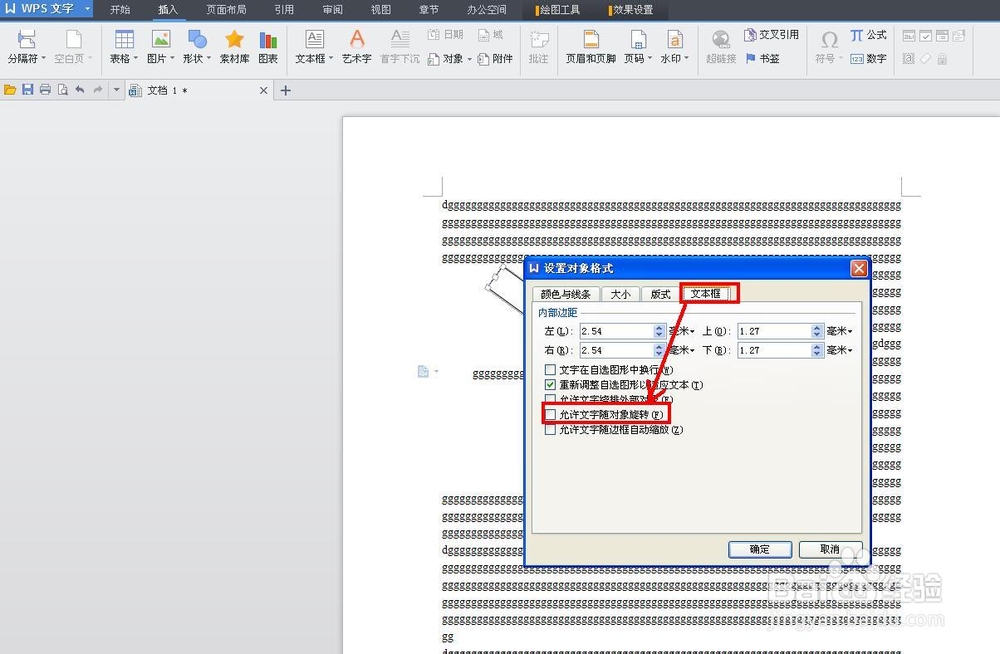The image size is (1000, 654).
Task: Select the 文档 1 document tab
Action: 198,91
